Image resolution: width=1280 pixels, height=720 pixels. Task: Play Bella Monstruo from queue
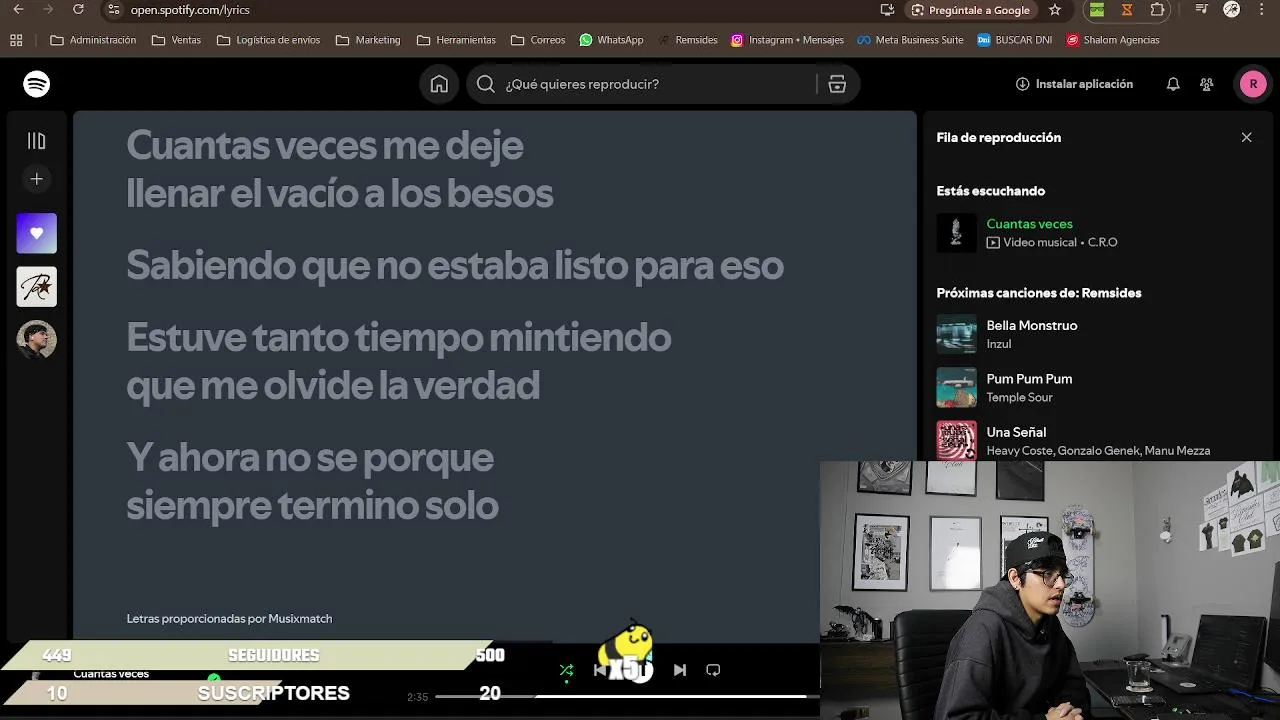coord(1031,325)
